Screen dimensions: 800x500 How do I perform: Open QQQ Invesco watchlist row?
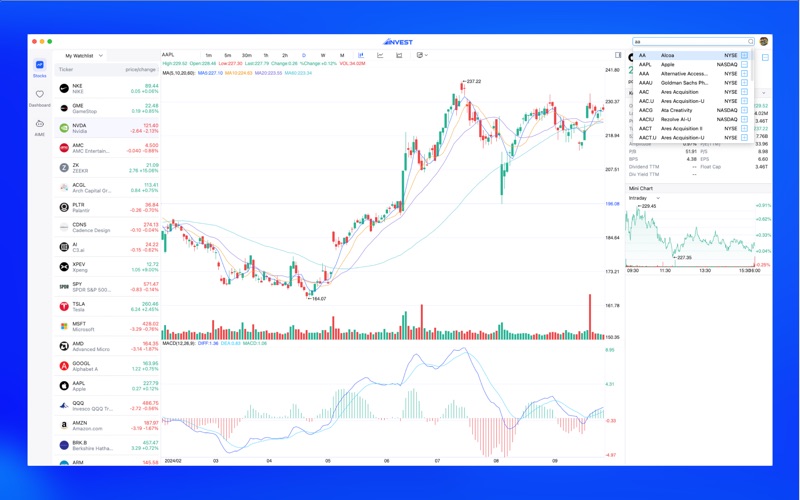tap(107, 406)
